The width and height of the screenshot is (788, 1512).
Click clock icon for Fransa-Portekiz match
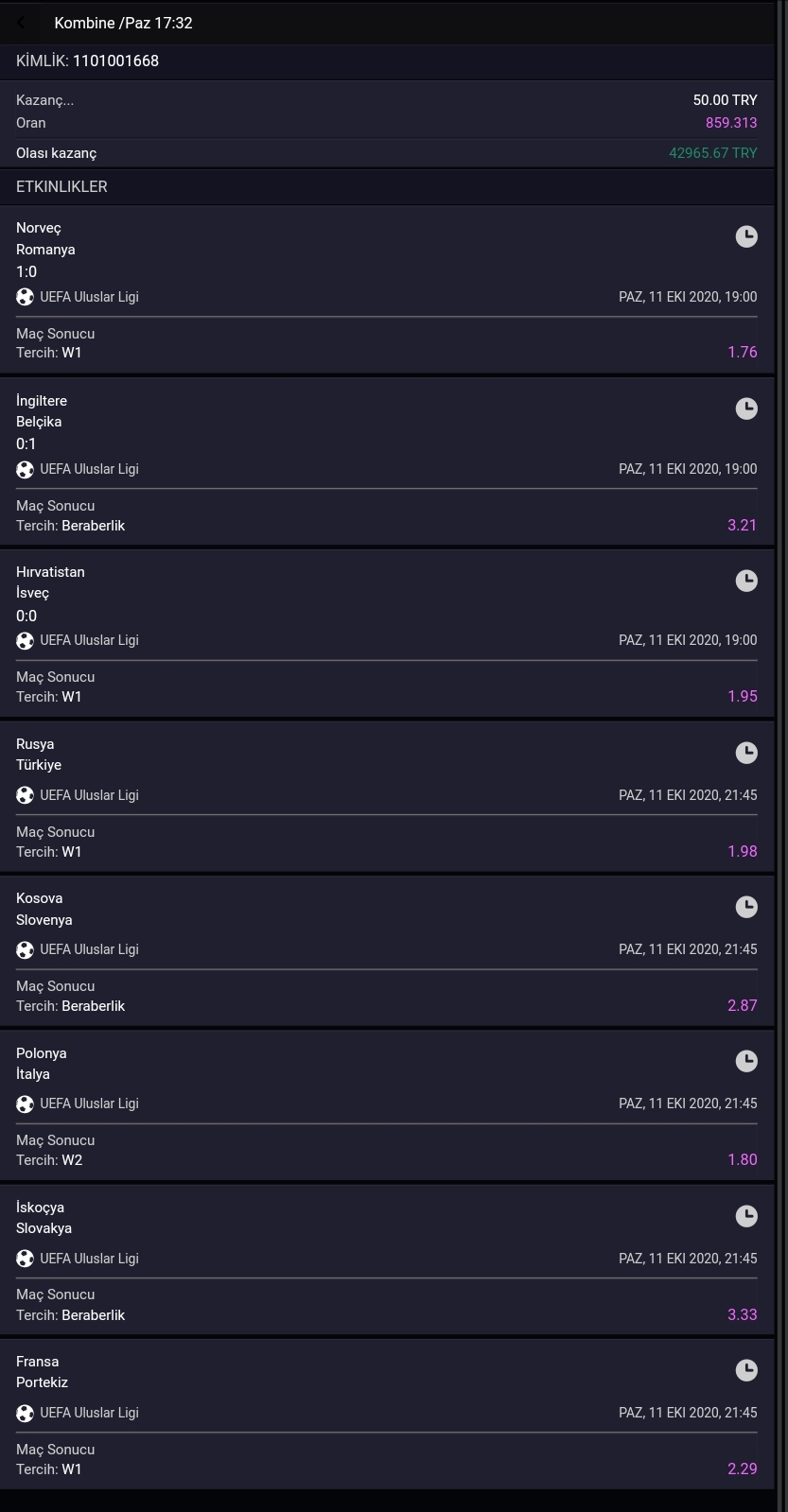pyautogui.click(x=746, y=1370)
